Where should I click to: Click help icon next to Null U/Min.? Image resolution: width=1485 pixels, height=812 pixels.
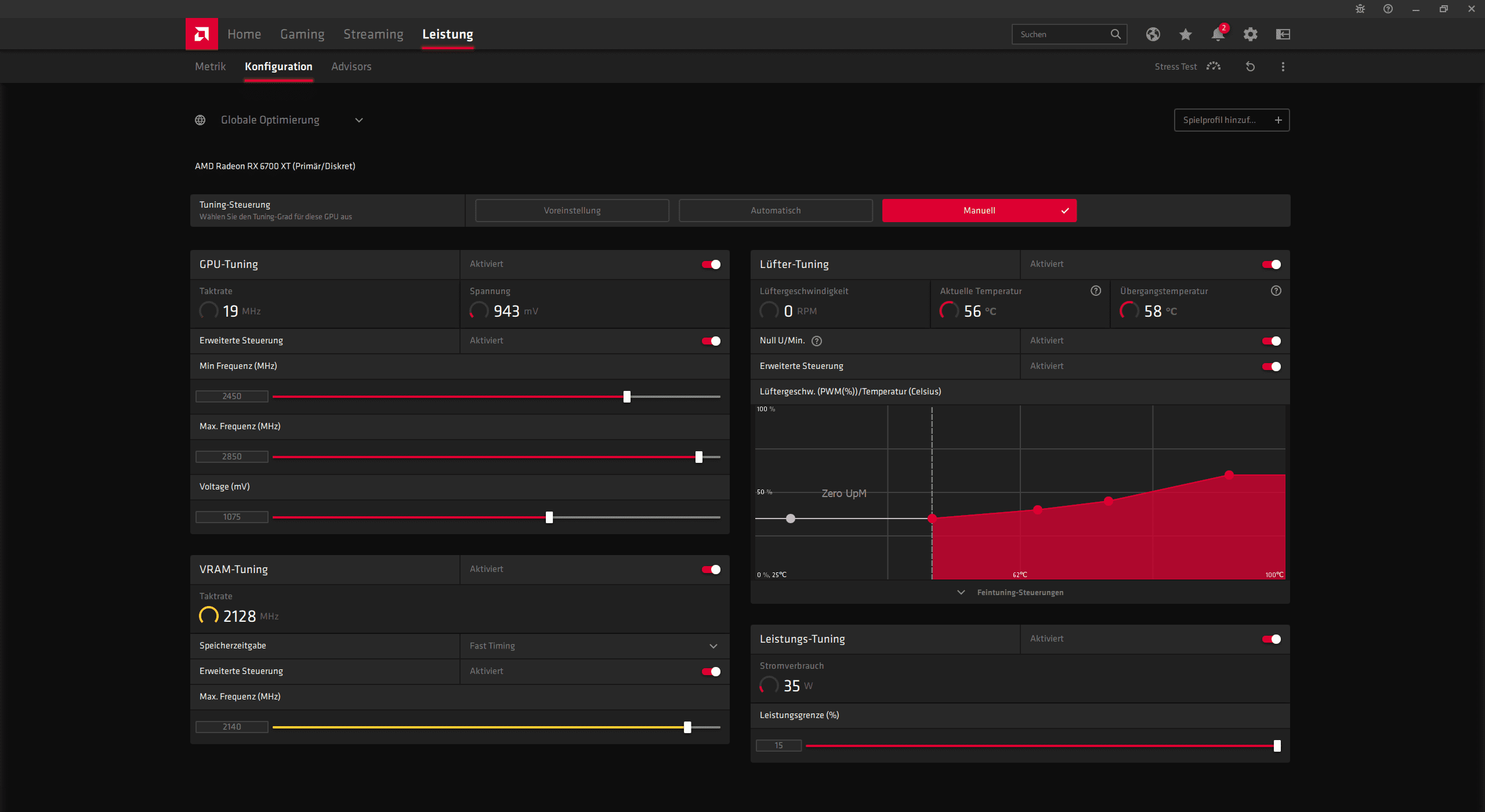click(x=817, y=341)
